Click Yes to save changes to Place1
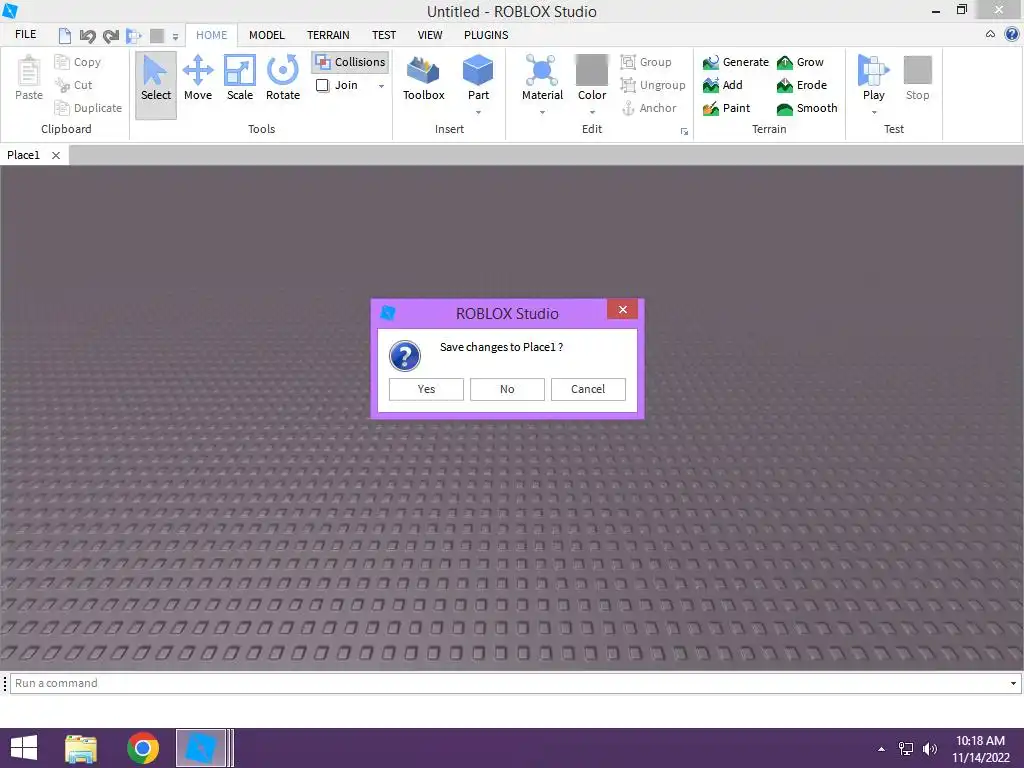Screen dimensions: 1024x768 pyautogui.click(x=426, y=389)
